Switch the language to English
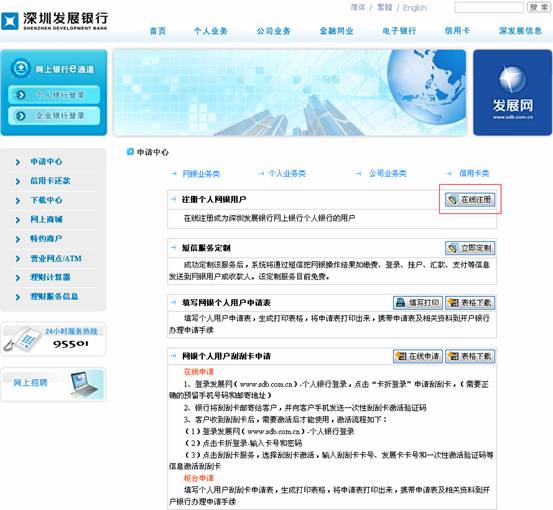The height and width of the screenshot is (510, 553). pos(415,8)
